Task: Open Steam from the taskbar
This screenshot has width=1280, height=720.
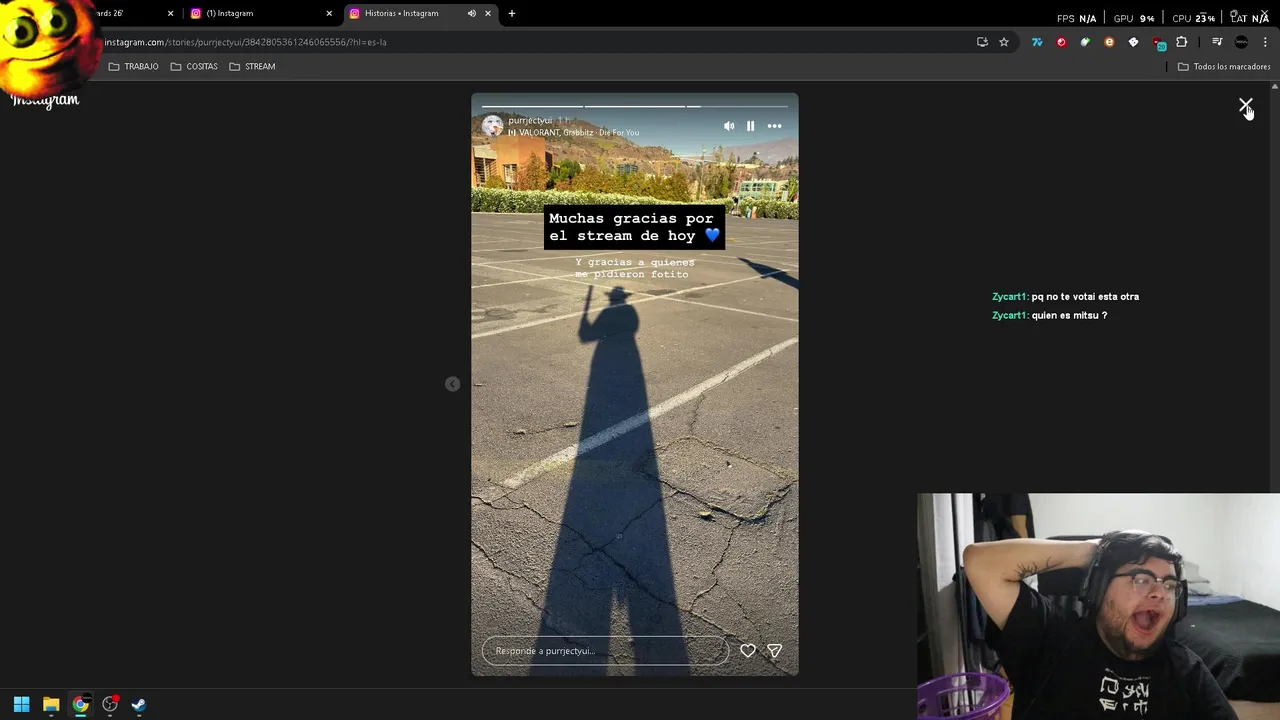Action: pos(139,704)
